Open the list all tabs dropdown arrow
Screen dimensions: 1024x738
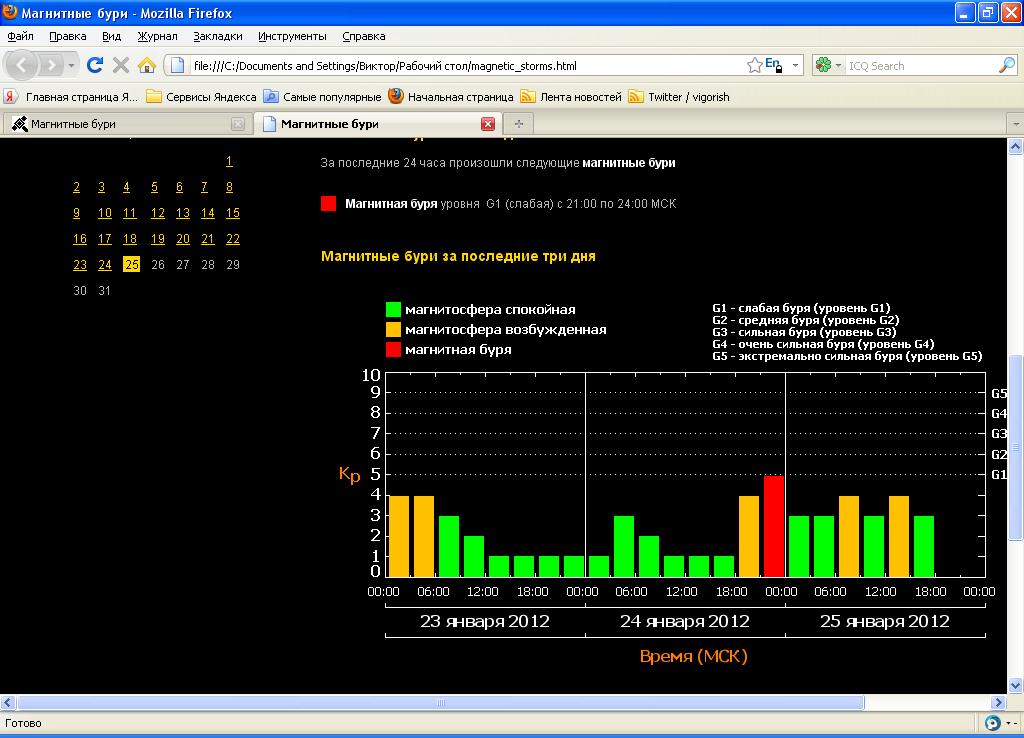tap(1014, 124)
